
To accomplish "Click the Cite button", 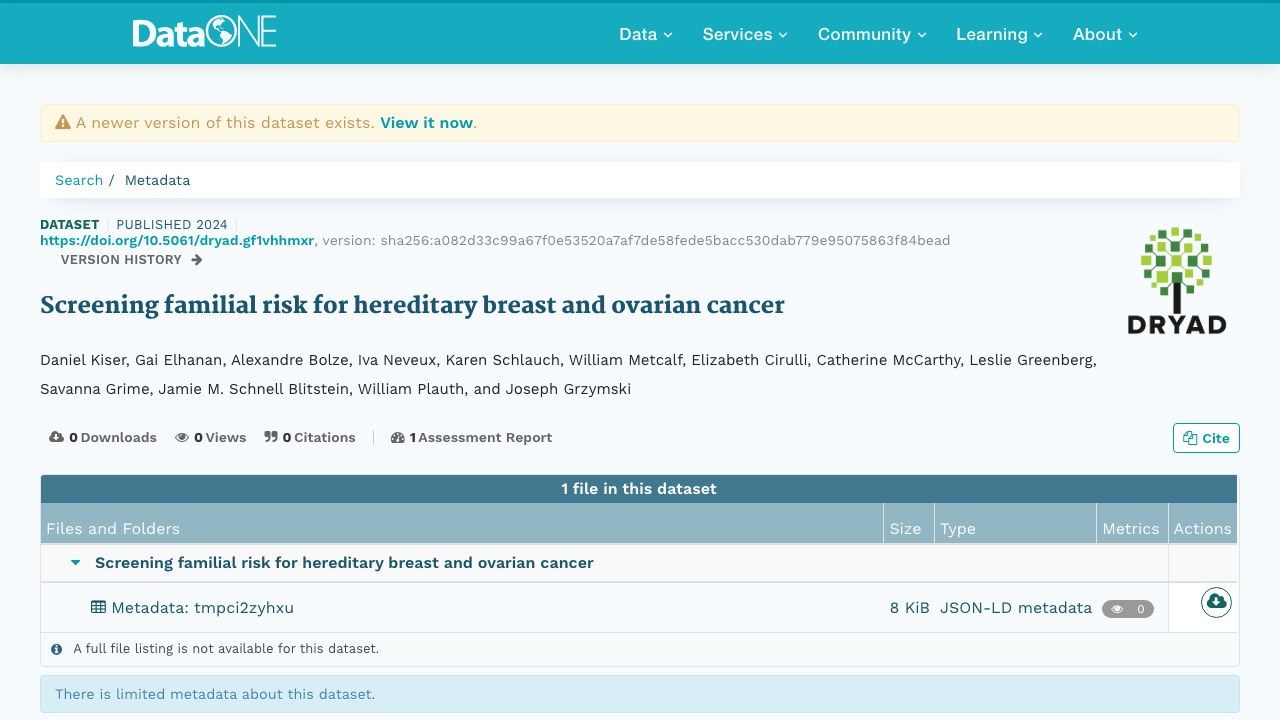I will pos(1206,438).
